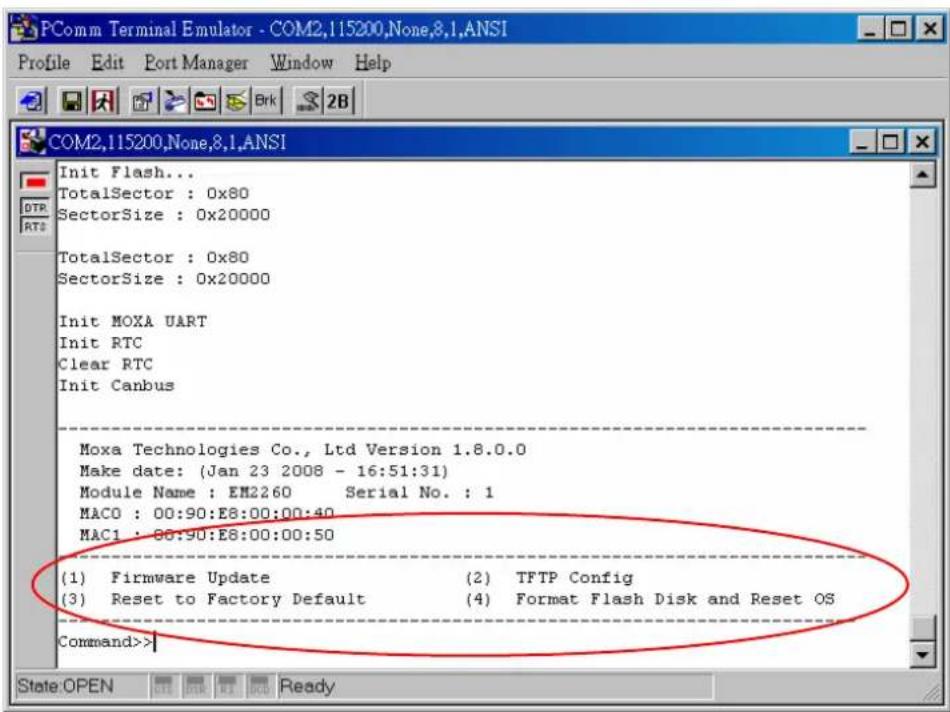Image resolution: width=950 pixels, height=712 pixels.
Task: Open the Edit menu
Action: coord(107,62)
